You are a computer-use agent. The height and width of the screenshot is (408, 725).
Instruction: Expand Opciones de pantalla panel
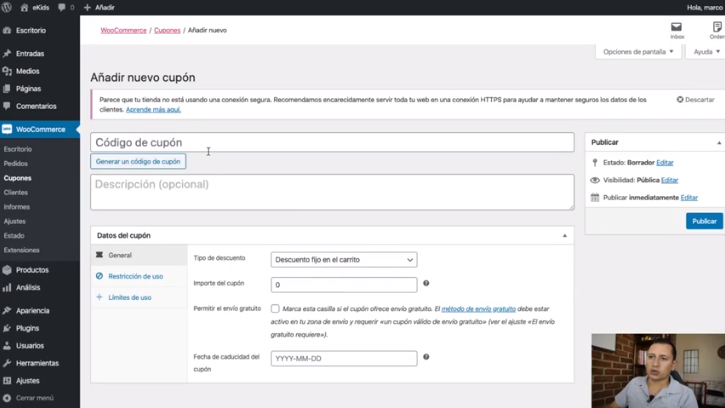click(x=638, y=52)
